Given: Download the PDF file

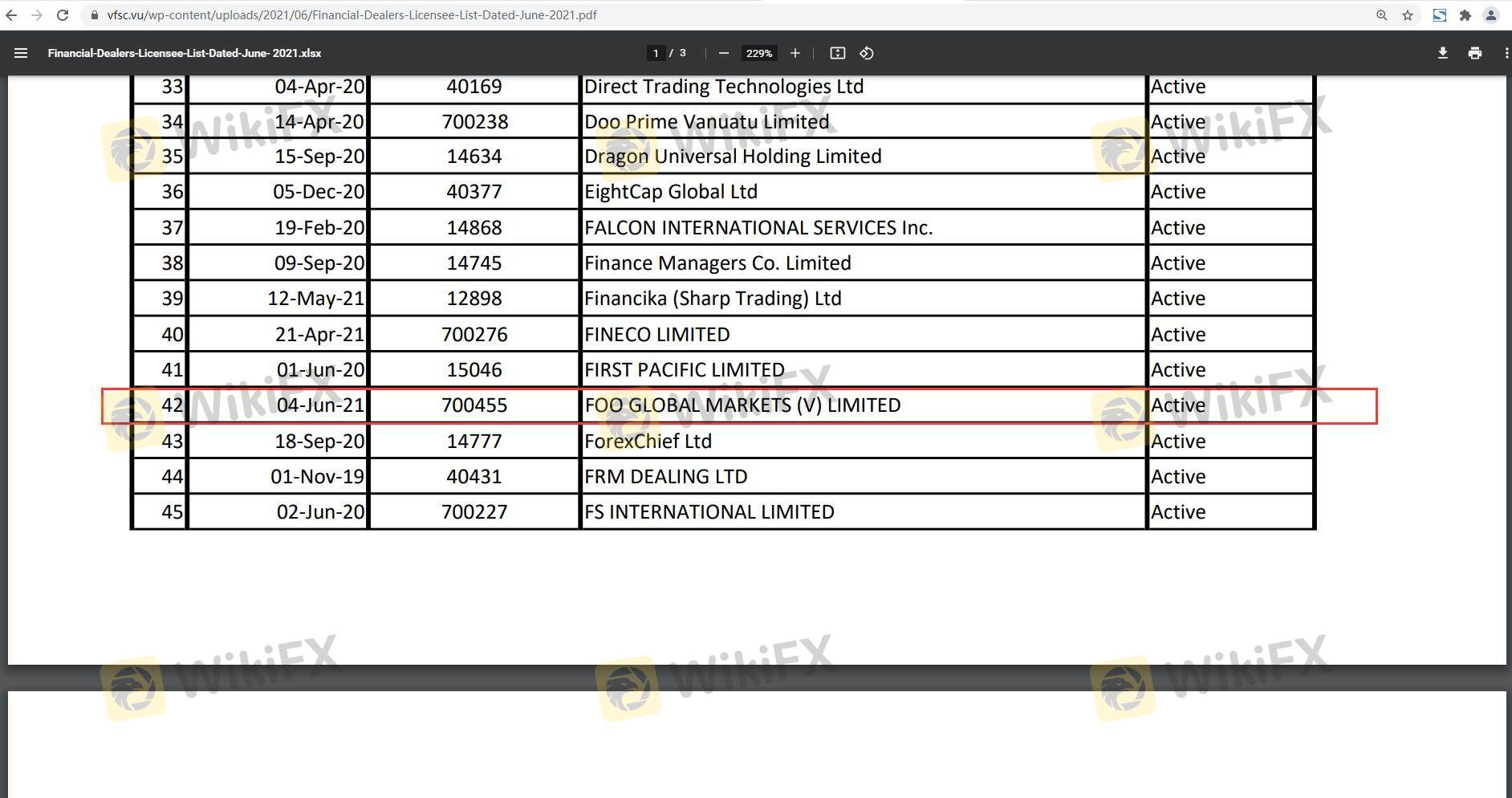Looking at the screenshot, I should click(x=1442, y=53).
